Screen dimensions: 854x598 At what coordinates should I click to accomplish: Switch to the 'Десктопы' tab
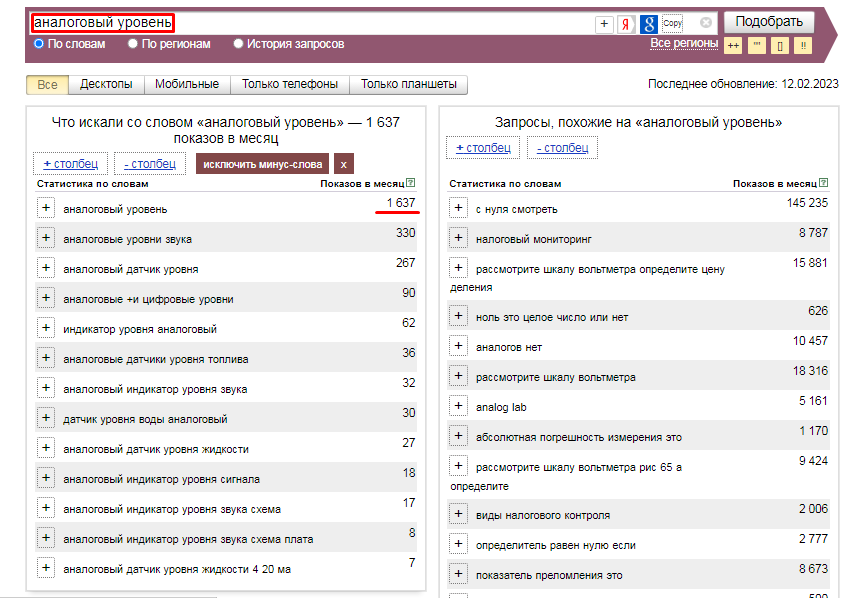point(106,85)
